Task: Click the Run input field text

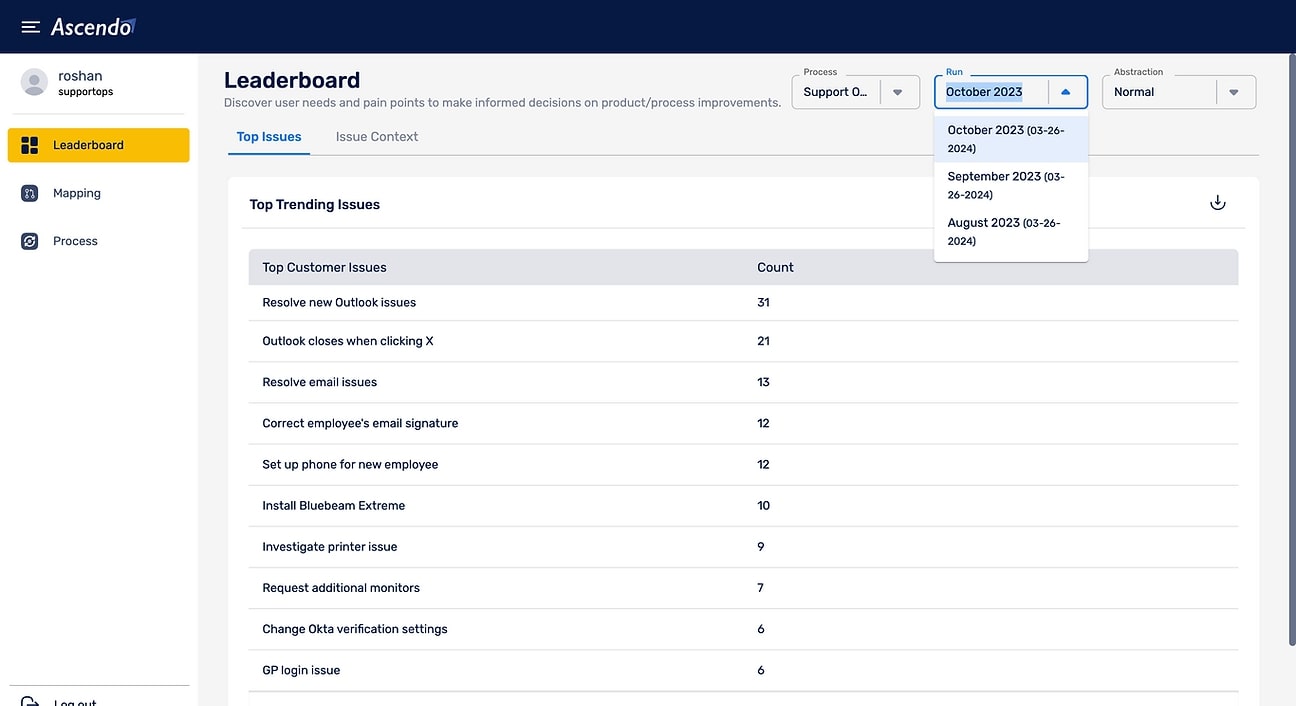Action: (x=985, y=92)
